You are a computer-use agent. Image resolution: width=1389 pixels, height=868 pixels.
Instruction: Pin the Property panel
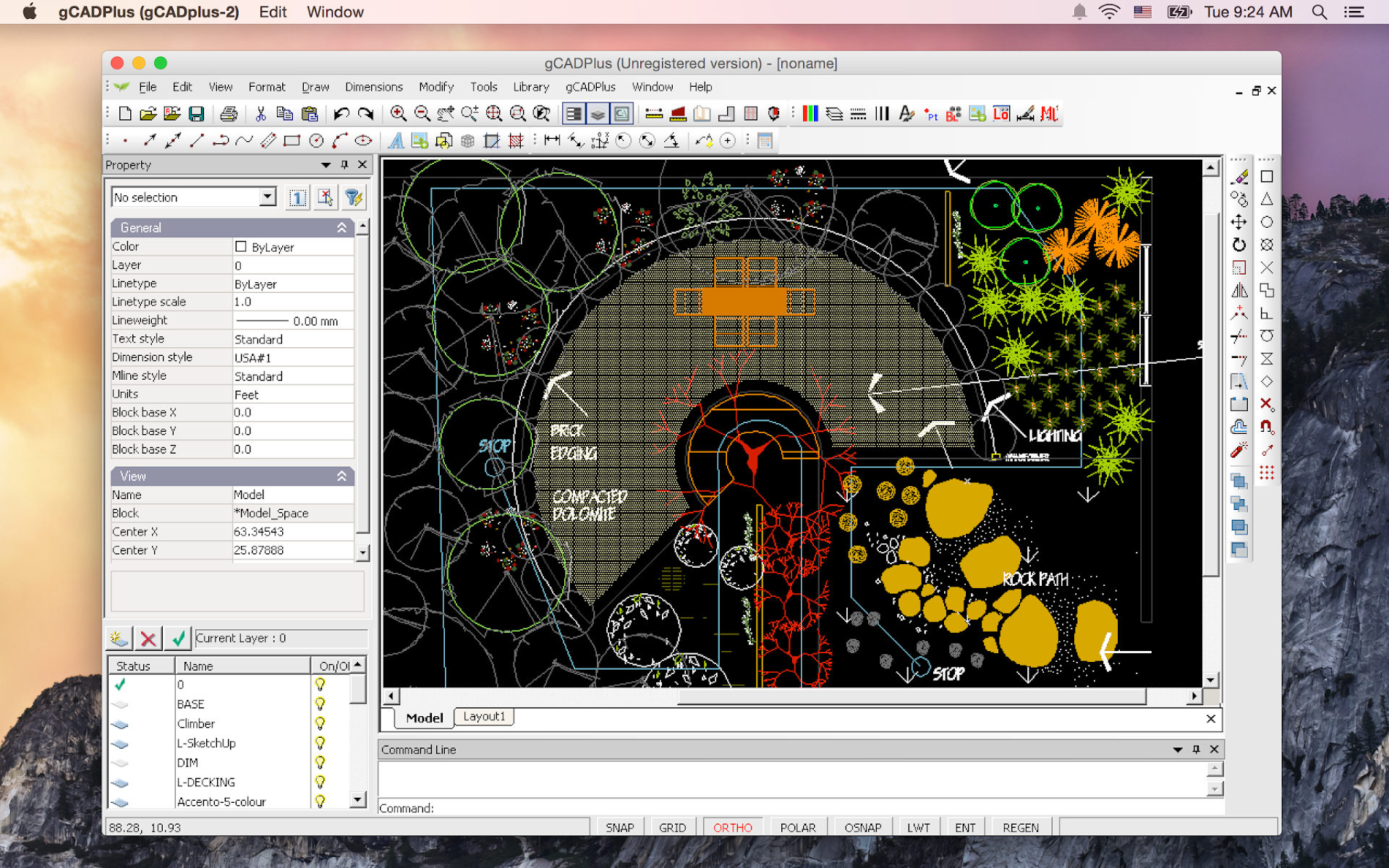point(344,165)
